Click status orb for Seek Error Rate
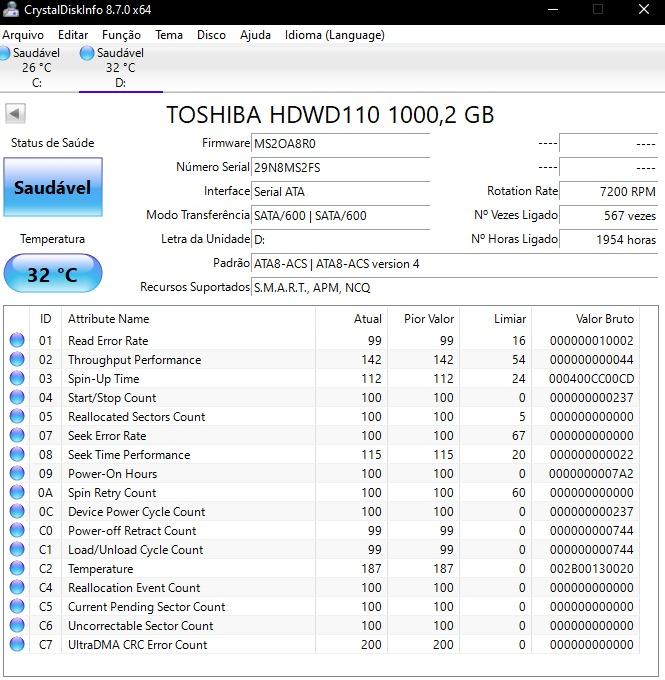Image resolution: width=665 pixels, height=680 pixels. pos(17,435)
